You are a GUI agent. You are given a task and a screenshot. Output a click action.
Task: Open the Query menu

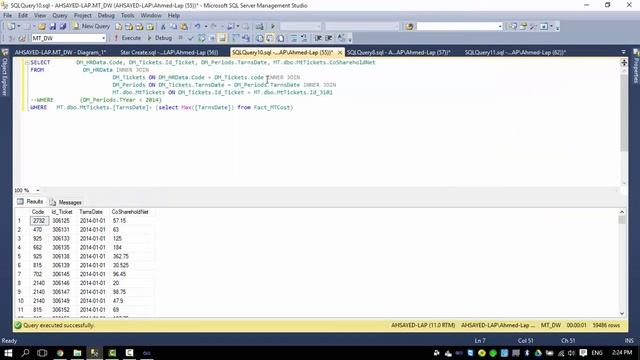(x=60, y=15)
